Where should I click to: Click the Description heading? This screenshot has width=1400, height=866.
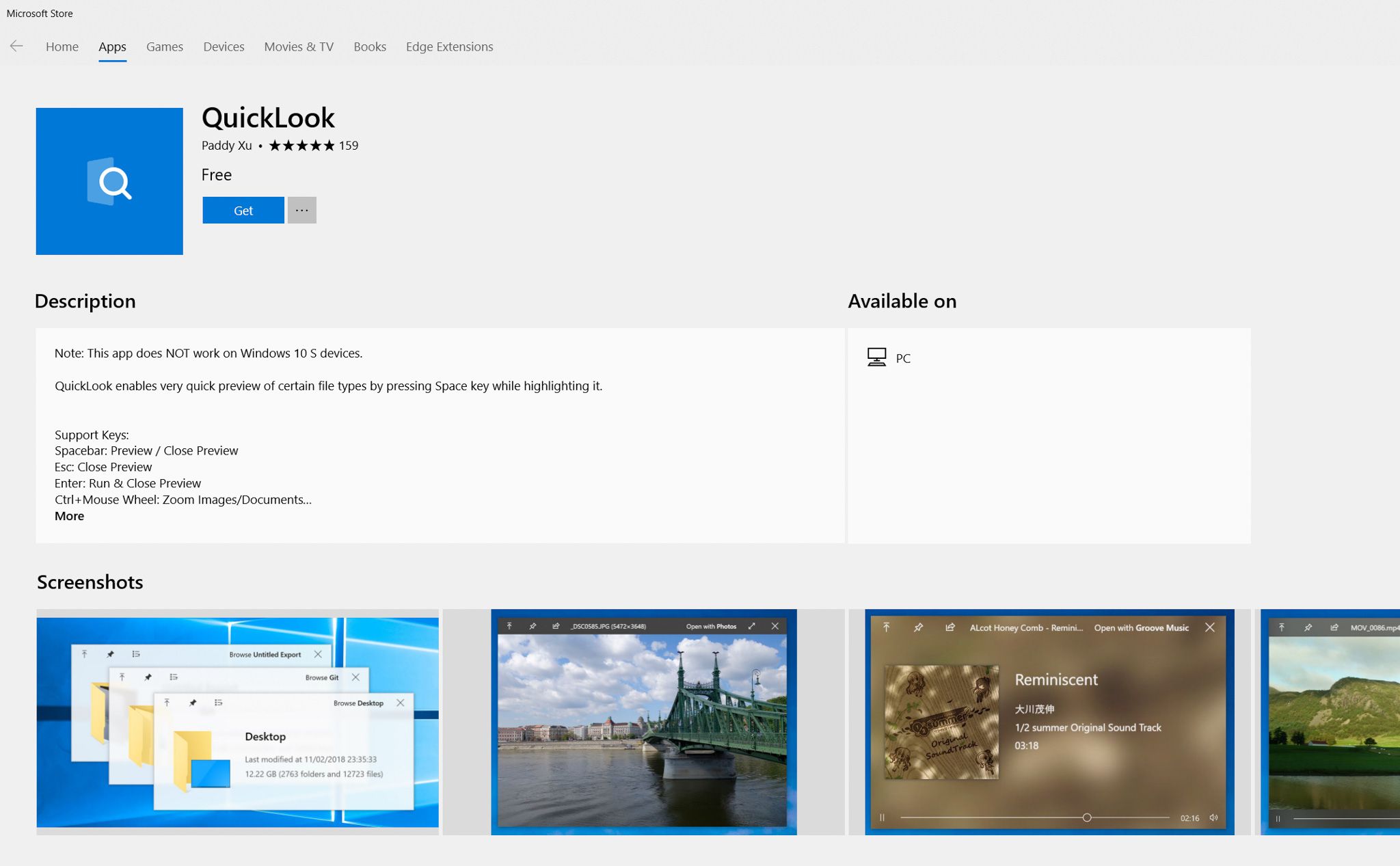coord(85,301)
